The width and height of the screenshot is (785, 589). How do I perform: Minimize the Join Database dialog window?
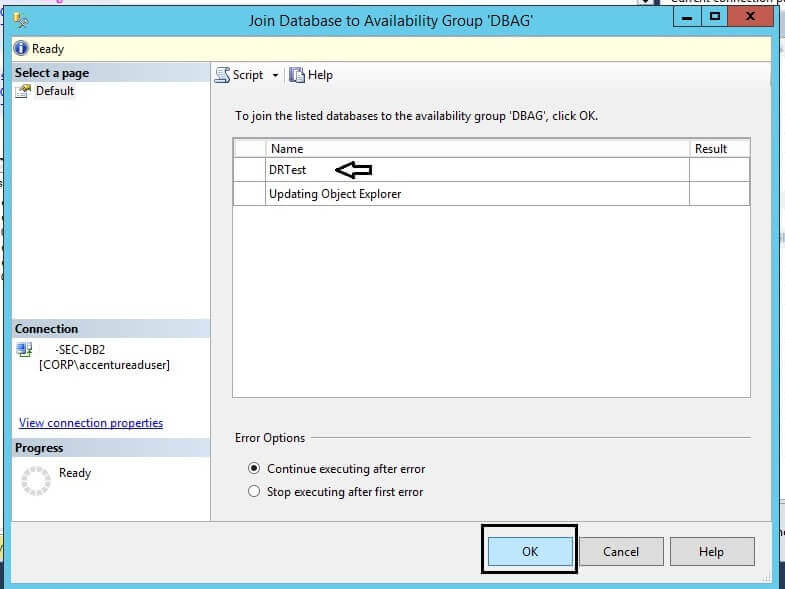687,16
